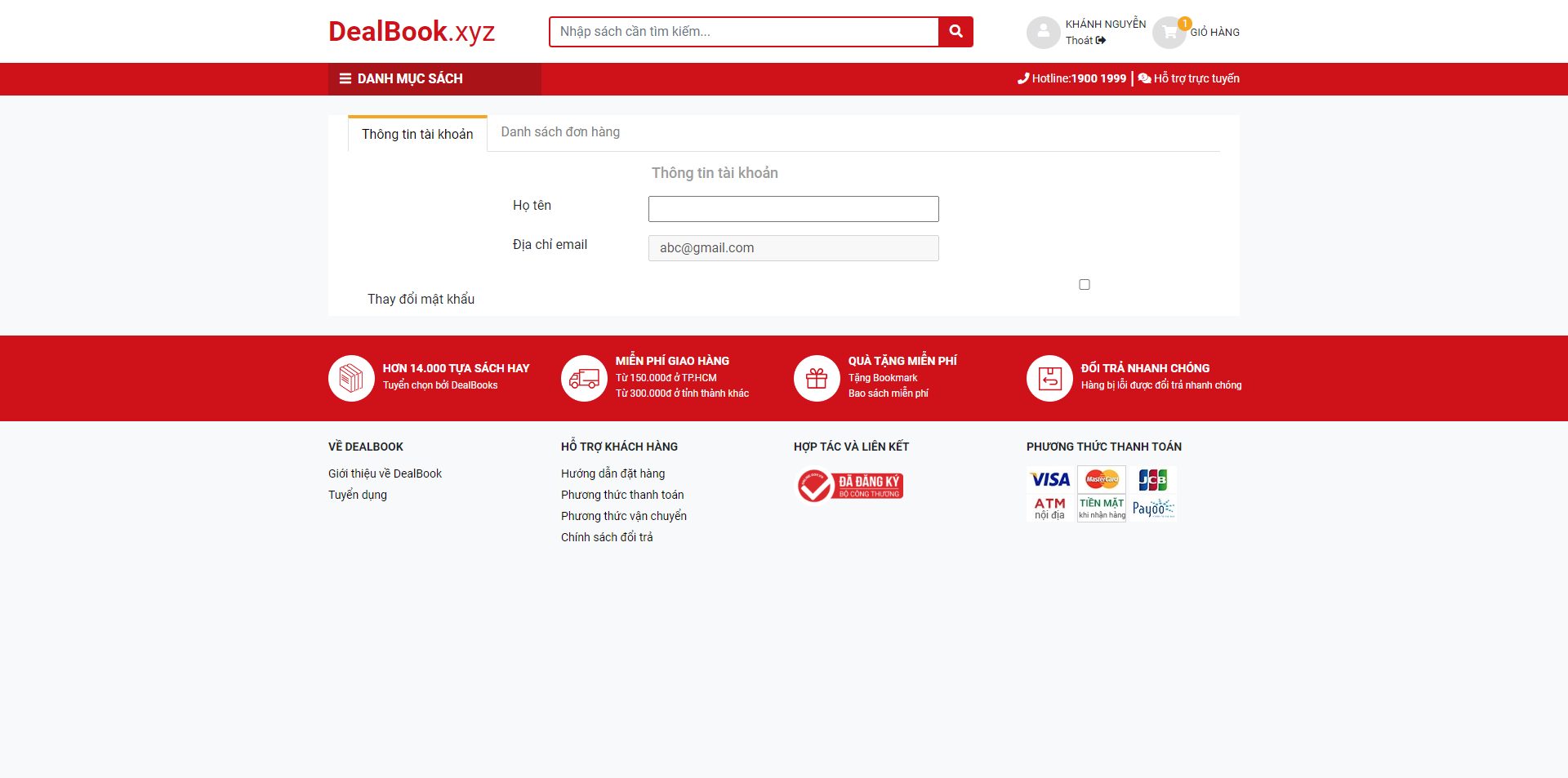Switch to Danh sách đơn hàng tab
This screenshot has width=1568, height=778.
pyautogui.click(x=560, y=132)
